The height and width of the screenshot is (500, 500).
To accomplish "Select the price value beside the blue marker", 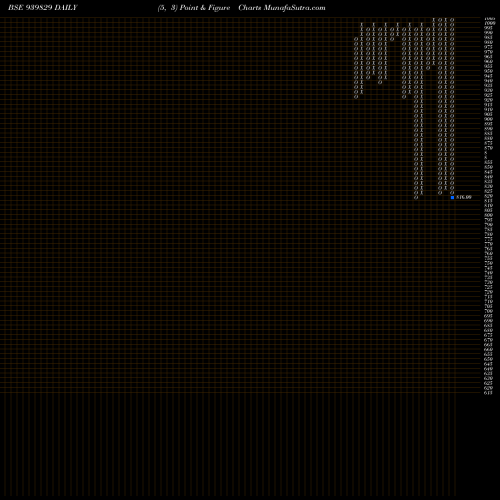I will coord(464,197).
